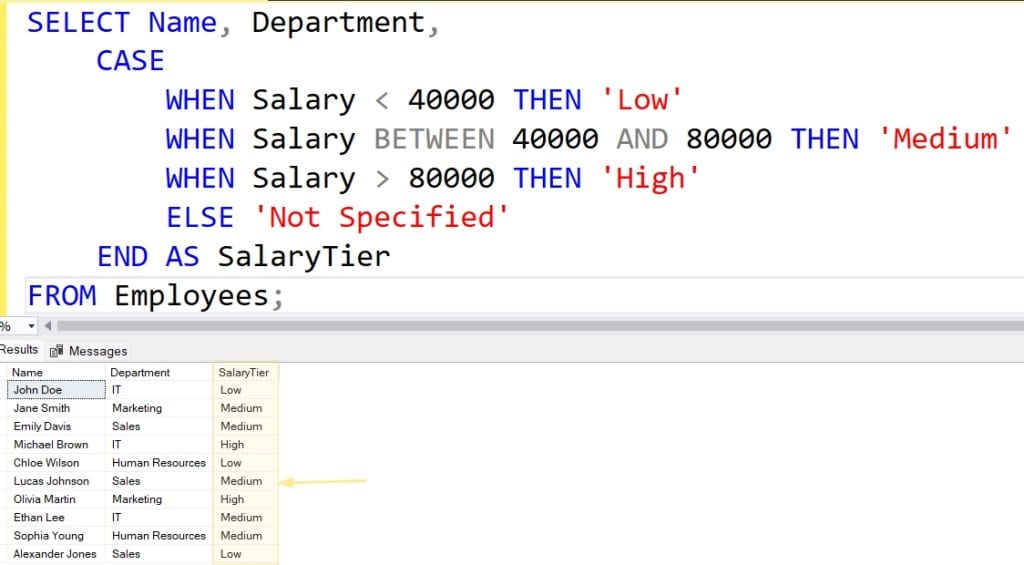Select the John Doe cell

(56, 390)
